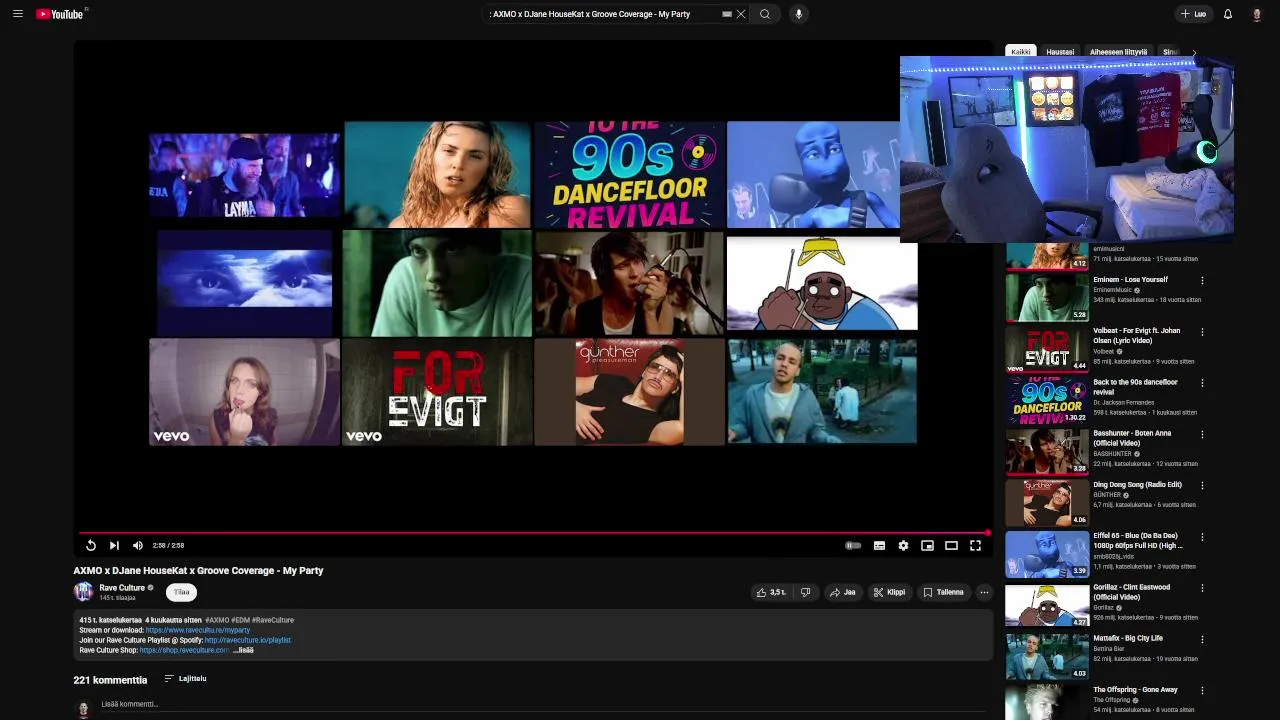This screenshot has width=1280, height=720.
Task: Start voice search with microphone
Action: [x=798, y=14]
